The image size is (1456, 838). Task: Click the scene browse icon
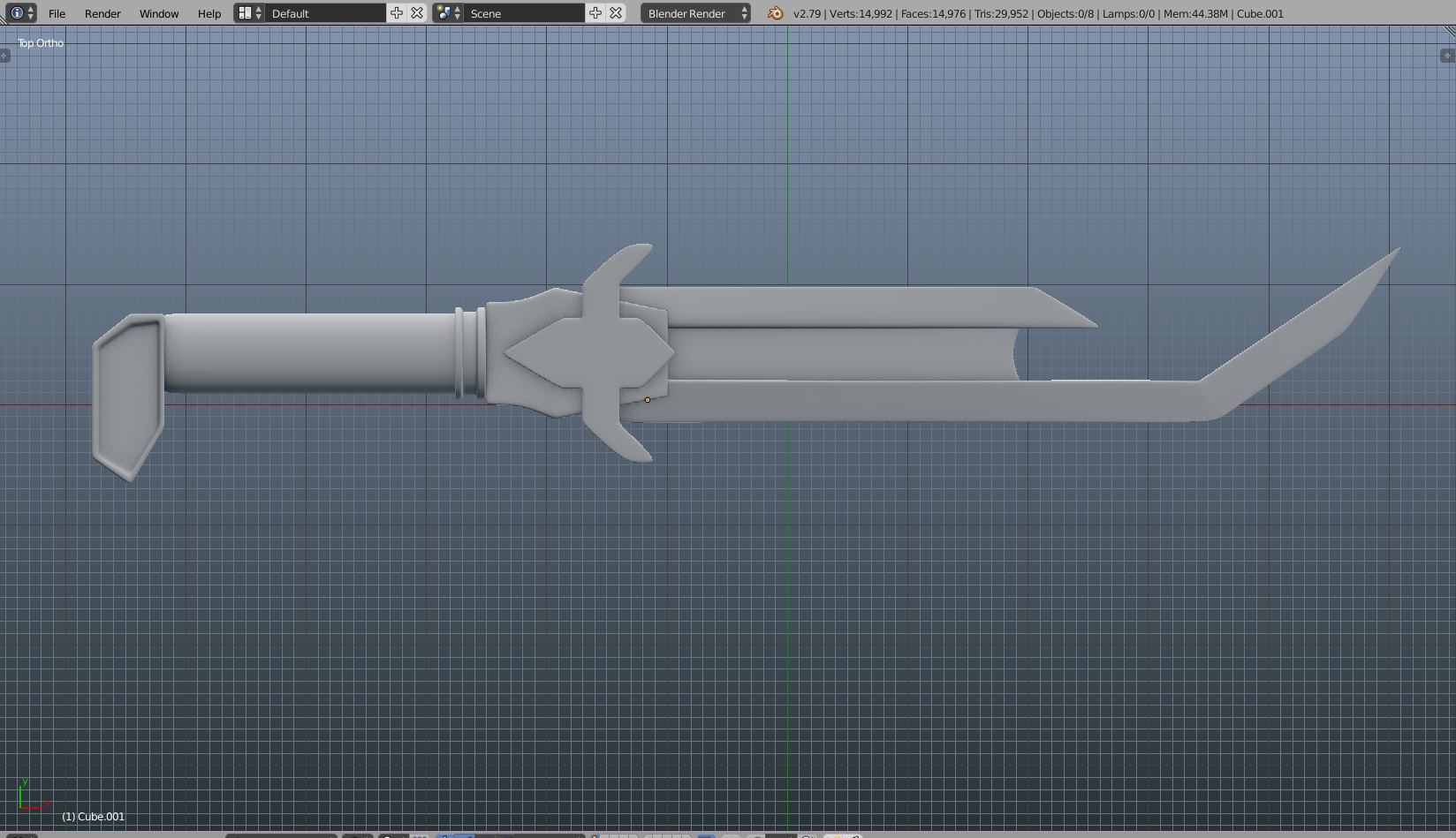pyautogui.click(x=448, y=13)
